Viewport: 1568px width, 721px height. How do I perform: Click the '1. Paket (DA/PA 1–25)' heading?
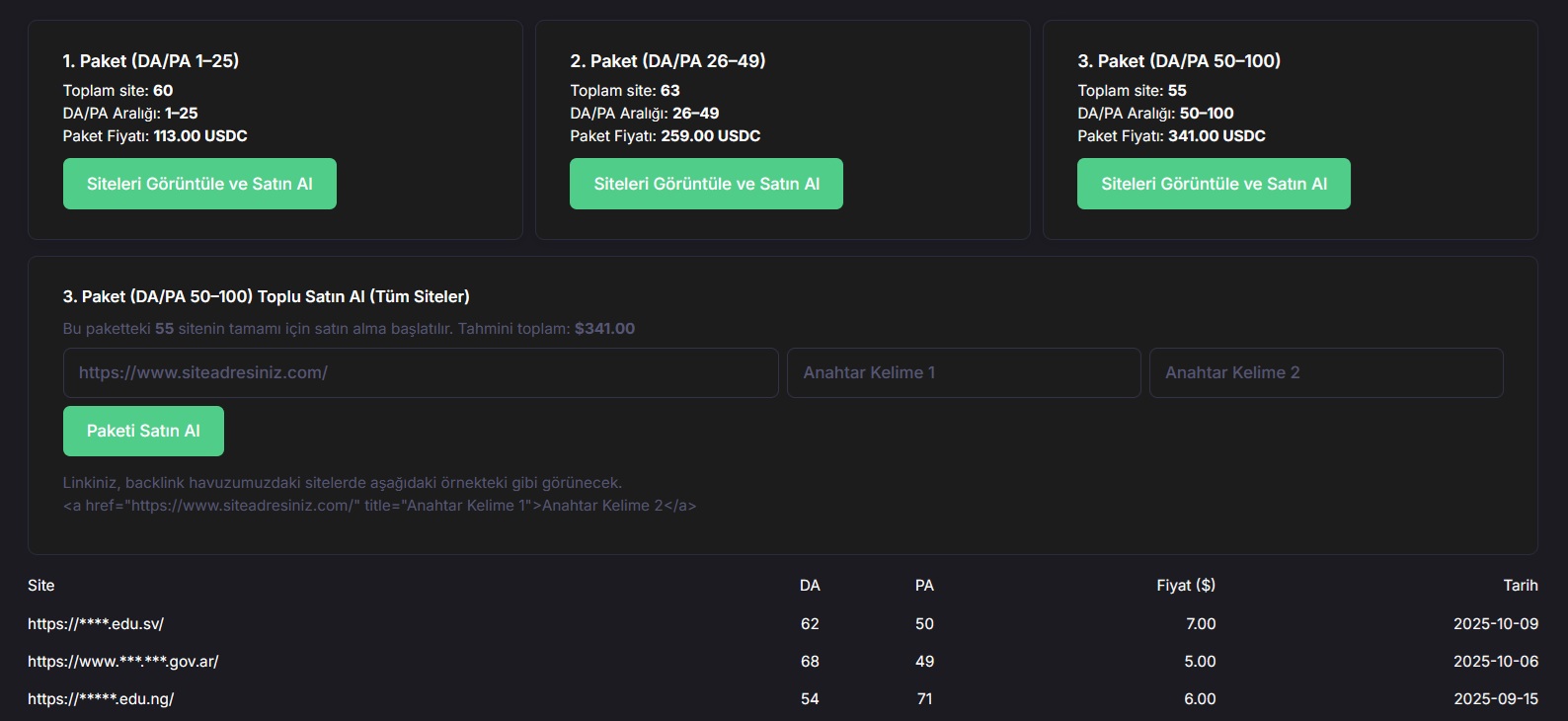(151, 61)
